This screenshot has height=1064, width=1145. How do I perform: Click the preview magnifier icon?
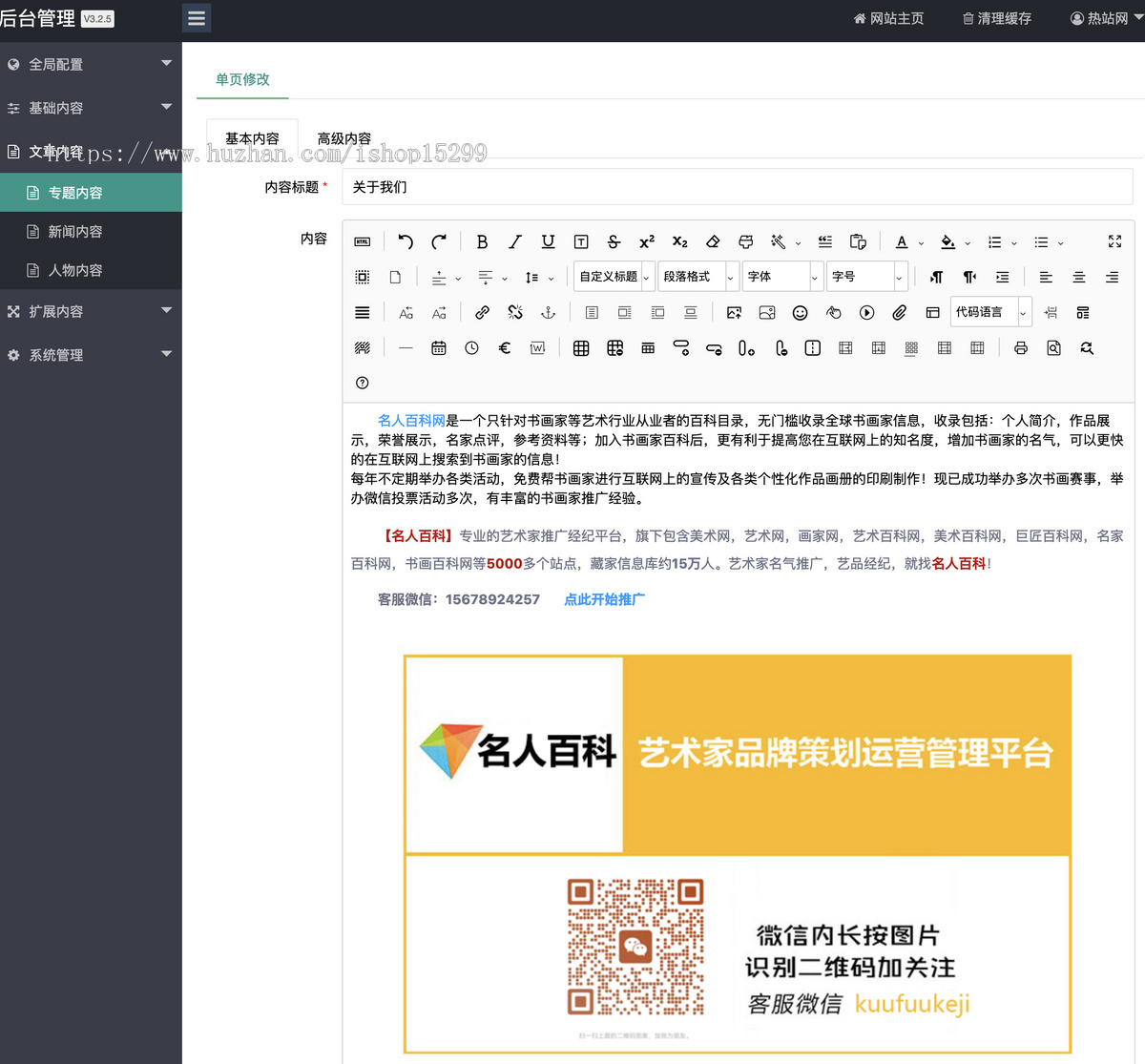(x=1053, y=348)
